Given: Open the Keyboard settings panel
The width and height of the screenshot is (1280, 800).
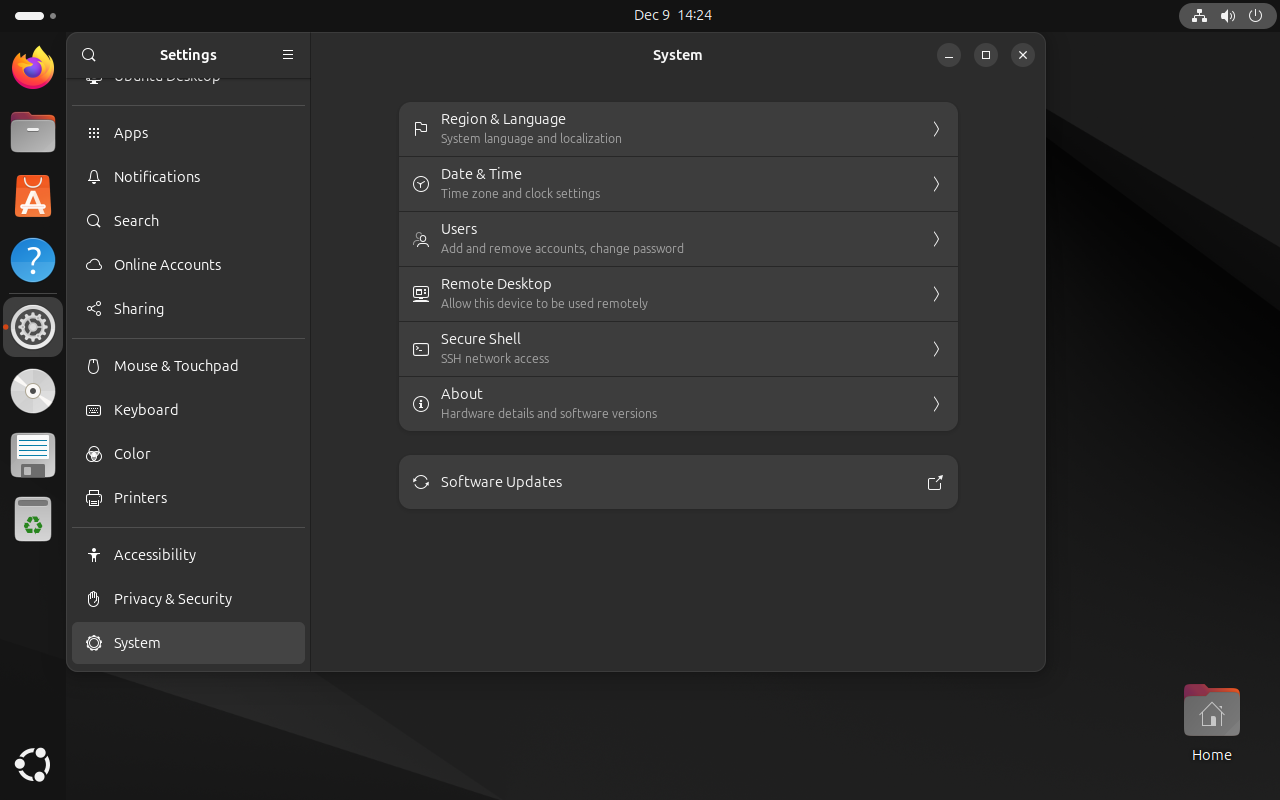Looking at the screenshot, I should click(x=188, y=410).
